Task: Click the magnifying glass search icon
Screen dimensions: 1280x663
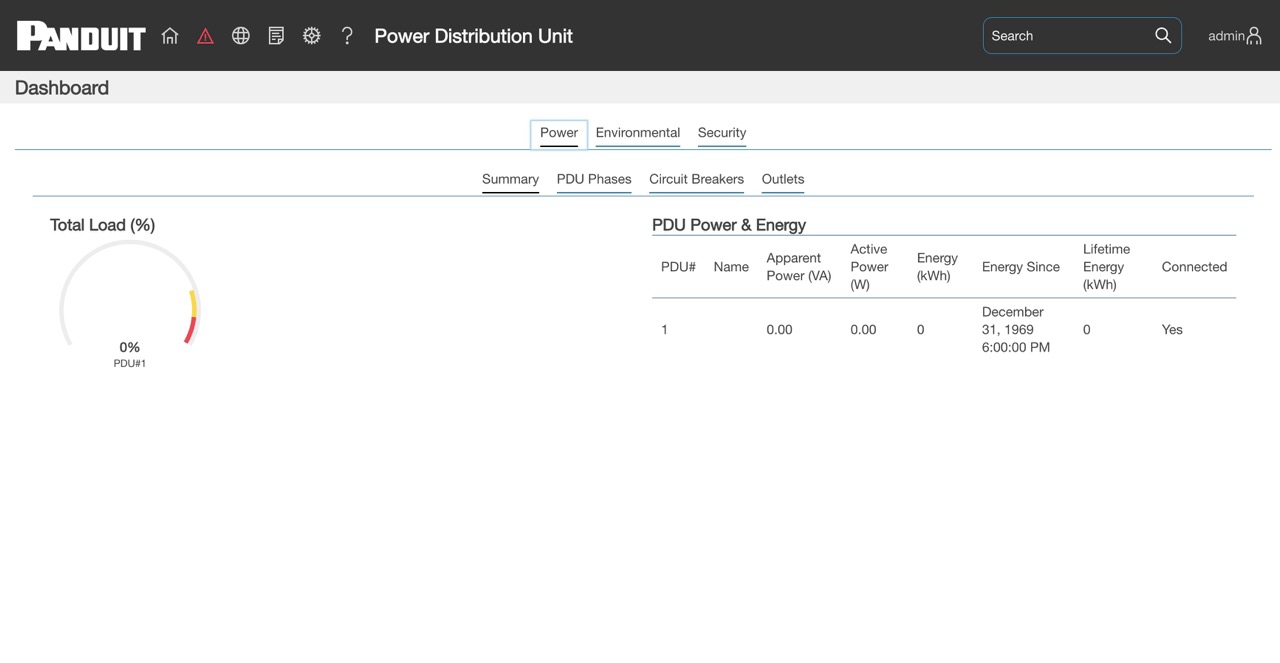Action: (x=1163, y=35)
